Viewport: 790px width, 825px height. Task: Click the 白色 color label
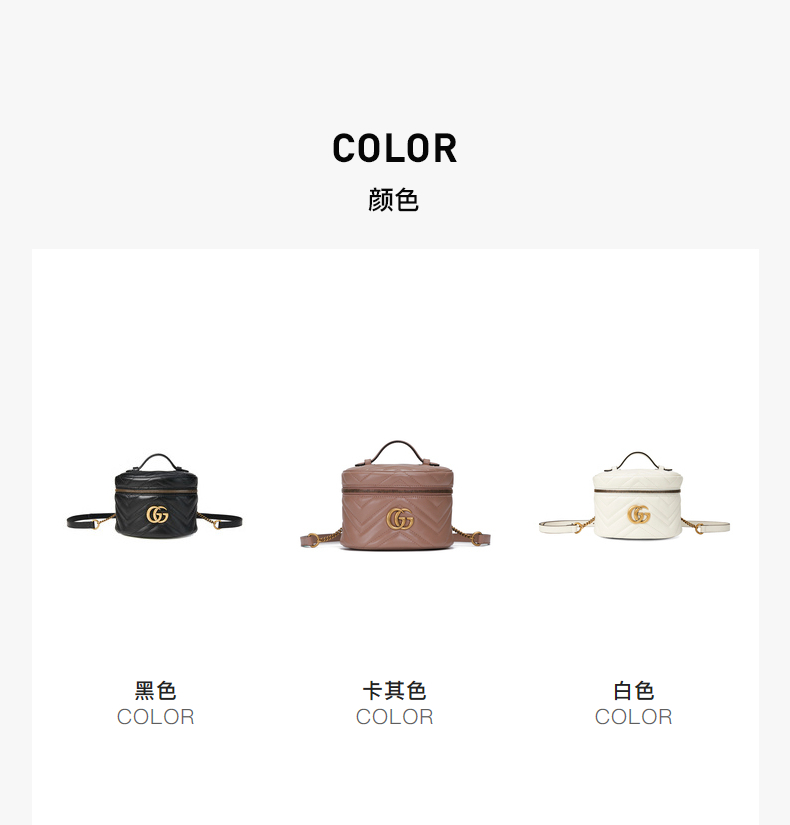click(634, 691)
